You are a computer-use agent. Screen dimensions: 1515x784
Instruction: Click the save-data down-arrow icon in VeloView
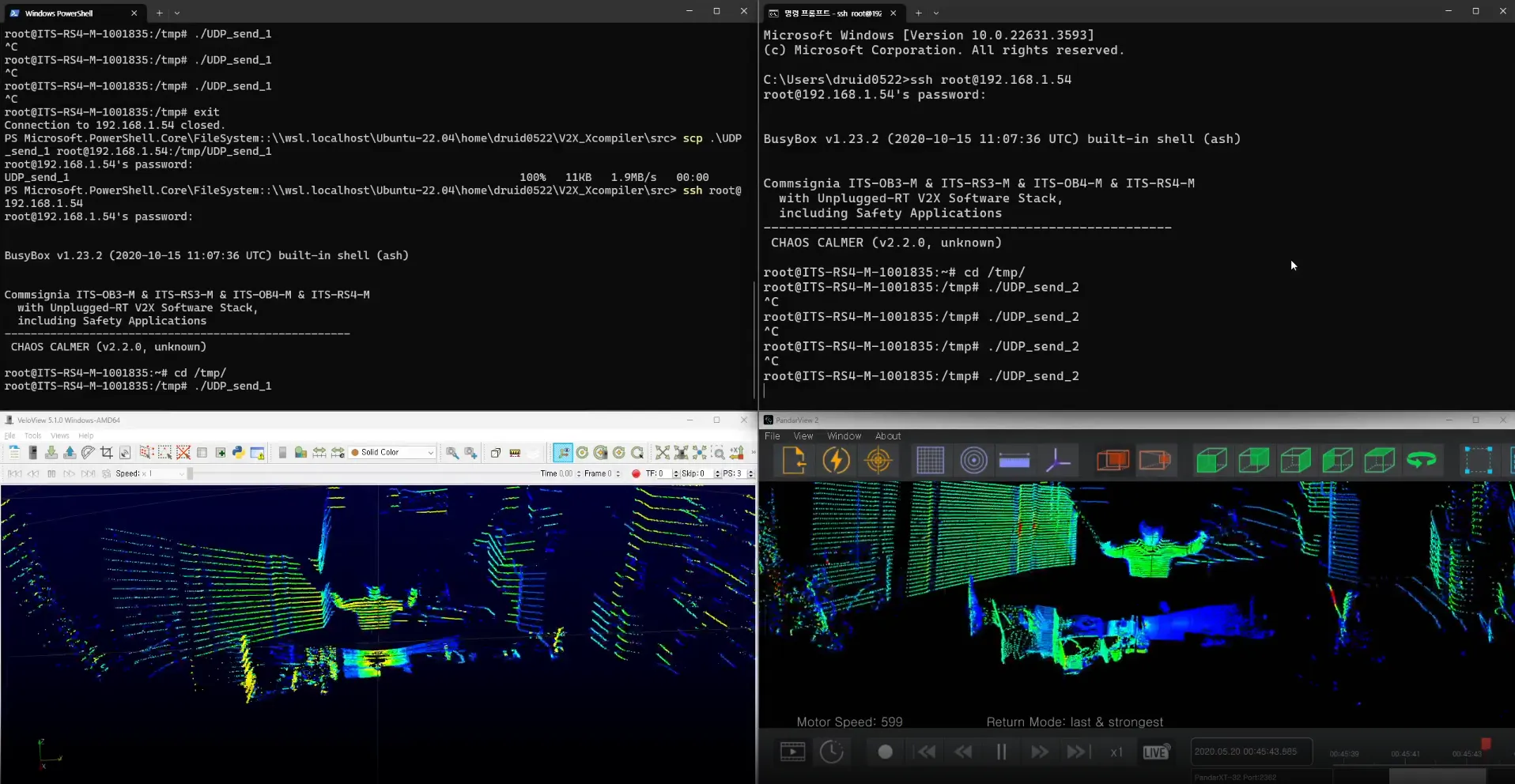pyautogui.click(x=51, y=453)
